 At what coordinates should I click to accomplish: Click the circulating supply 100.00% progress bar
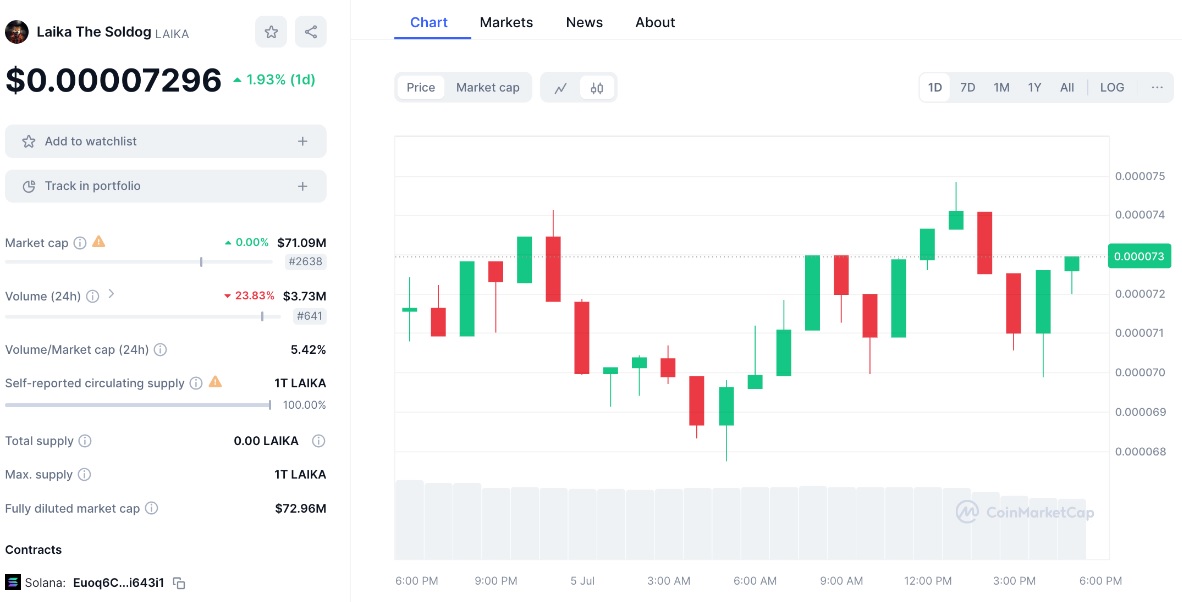coord(138,405)
